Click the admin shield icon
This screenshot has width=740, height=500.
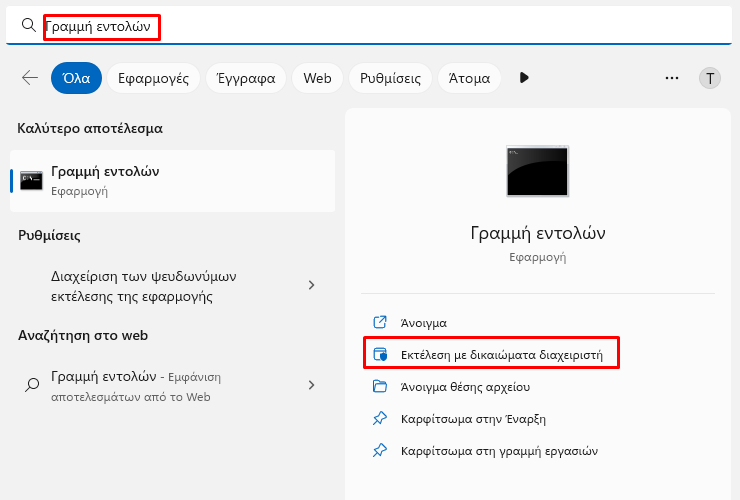pos(380,354)
